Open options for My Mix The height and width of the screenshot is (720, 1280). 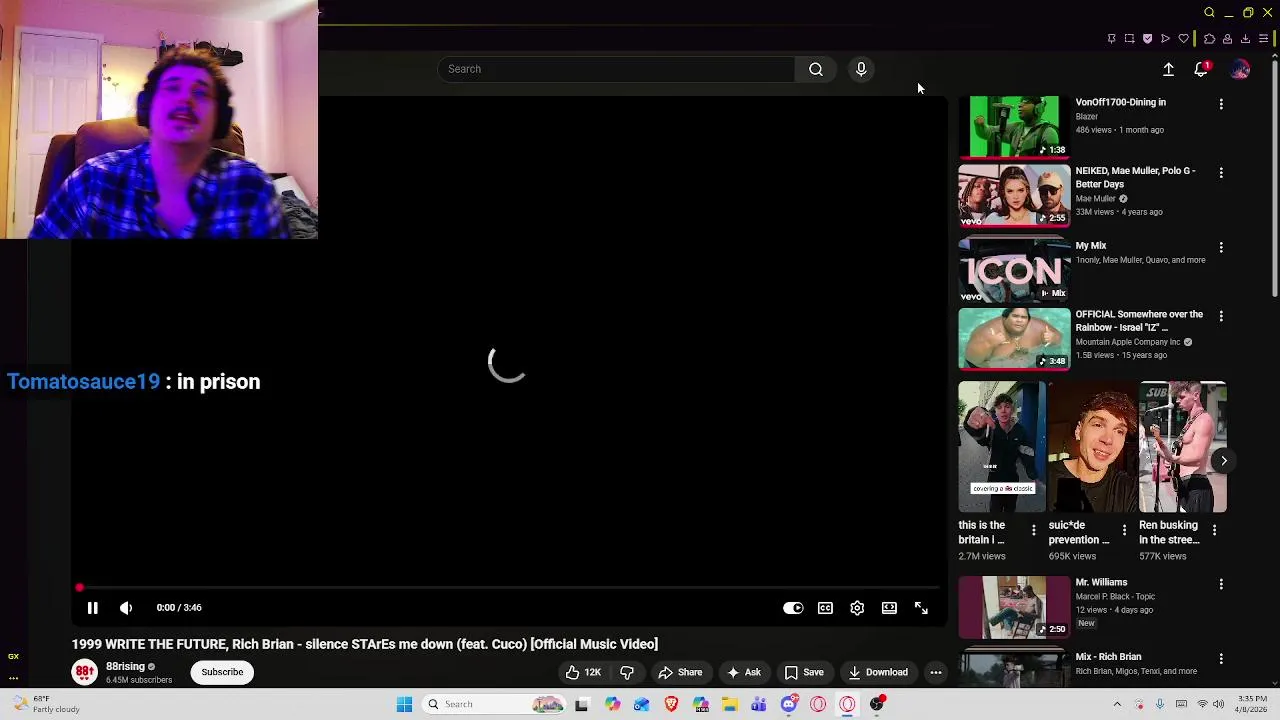pos(1221,246)
